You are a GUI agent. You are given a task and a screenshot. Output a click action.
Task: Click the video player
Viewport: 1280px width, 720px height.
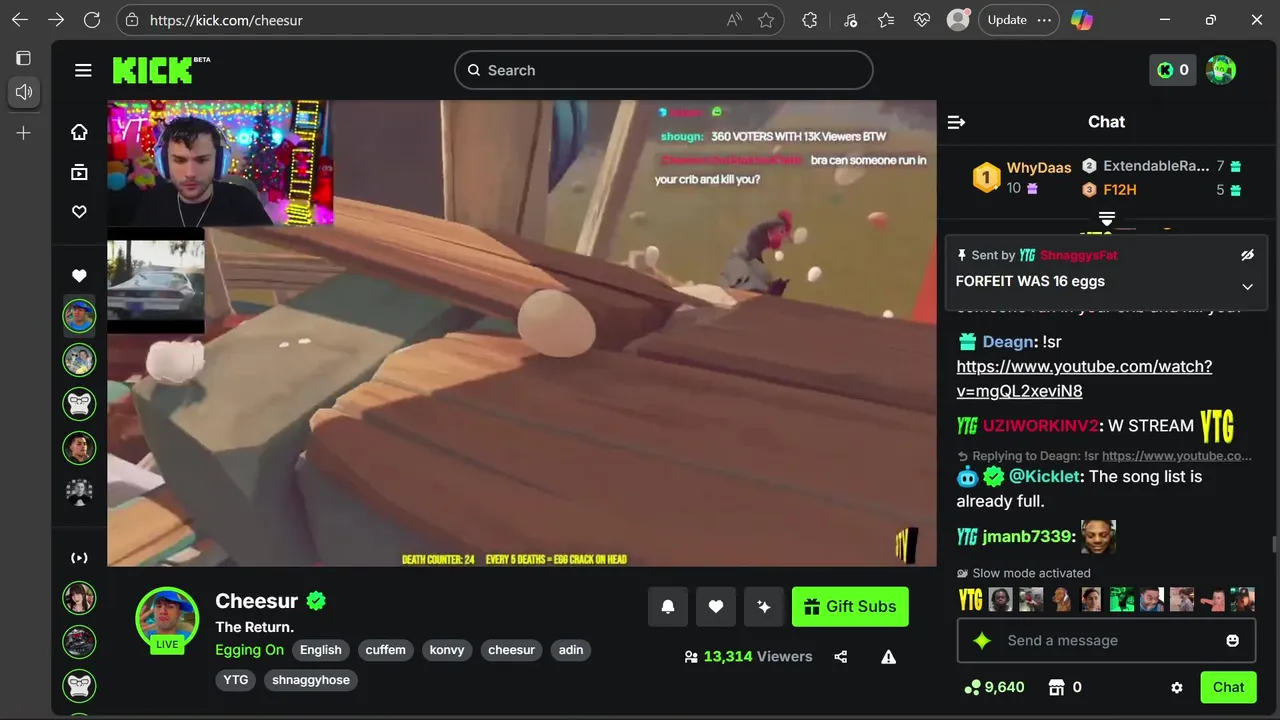pos(522,333)
